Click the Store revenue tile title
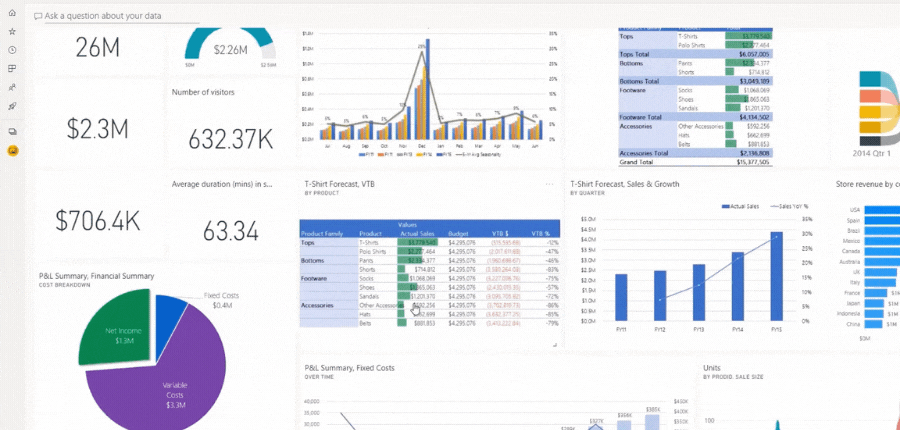The image size is (900, 430). [x=868, y=184]
